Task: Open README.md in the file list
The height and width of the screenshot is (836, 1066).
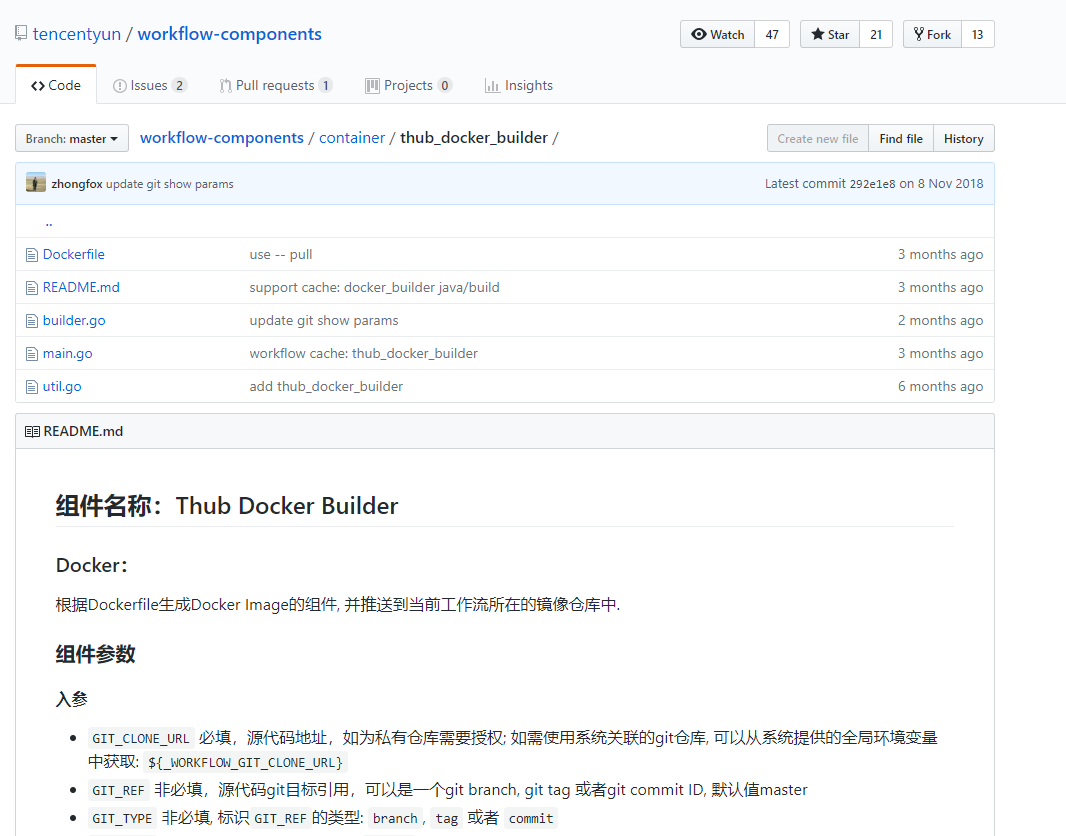Action: pyautogui.click(x=81, y=288)
